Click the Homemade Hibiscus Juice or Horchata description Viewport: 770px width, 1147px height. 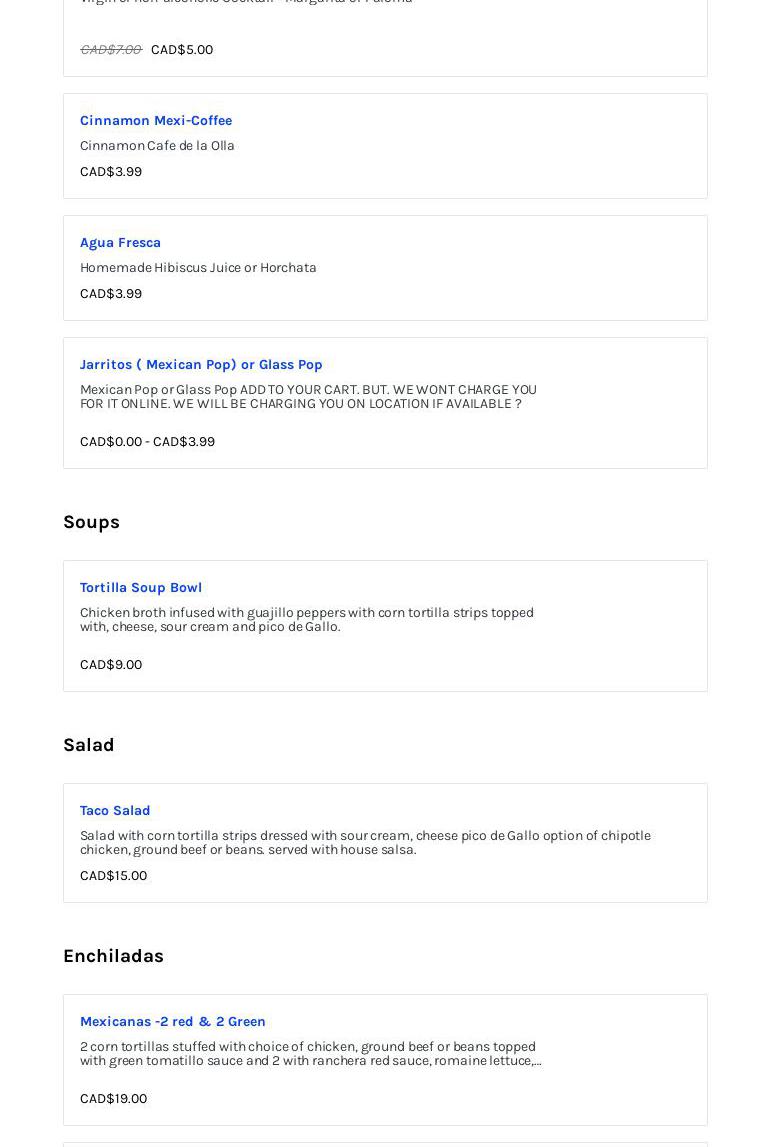198,267
